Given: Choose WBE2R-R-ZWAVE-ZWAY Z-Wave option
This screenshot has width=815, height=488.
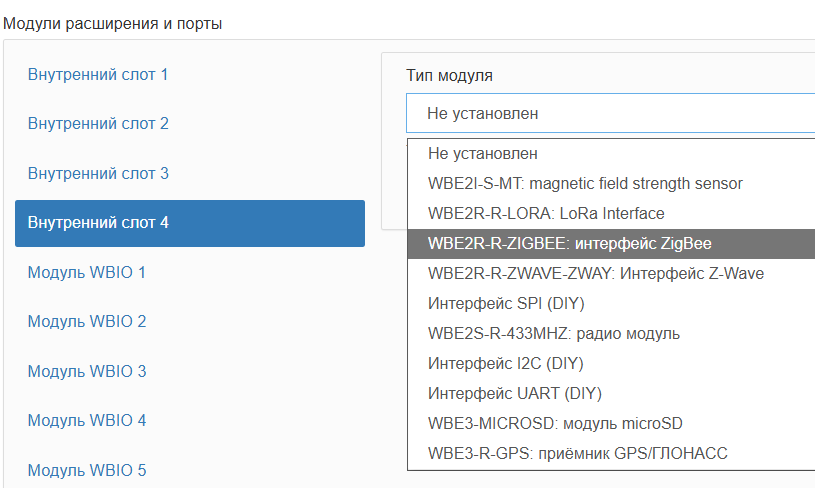Looking at the screenshot, I should (596, 273).
